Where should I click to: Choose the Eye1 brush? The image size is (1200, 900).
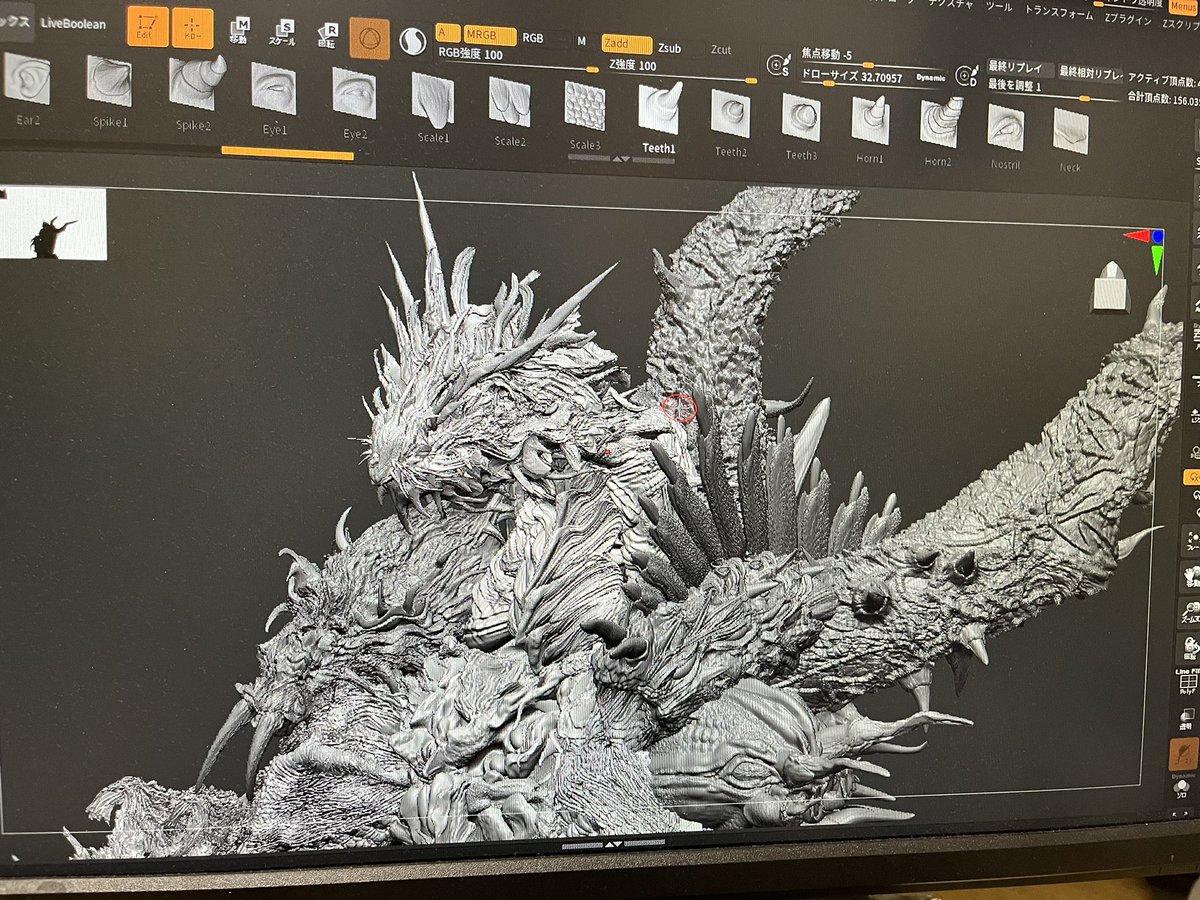point(274,88)
